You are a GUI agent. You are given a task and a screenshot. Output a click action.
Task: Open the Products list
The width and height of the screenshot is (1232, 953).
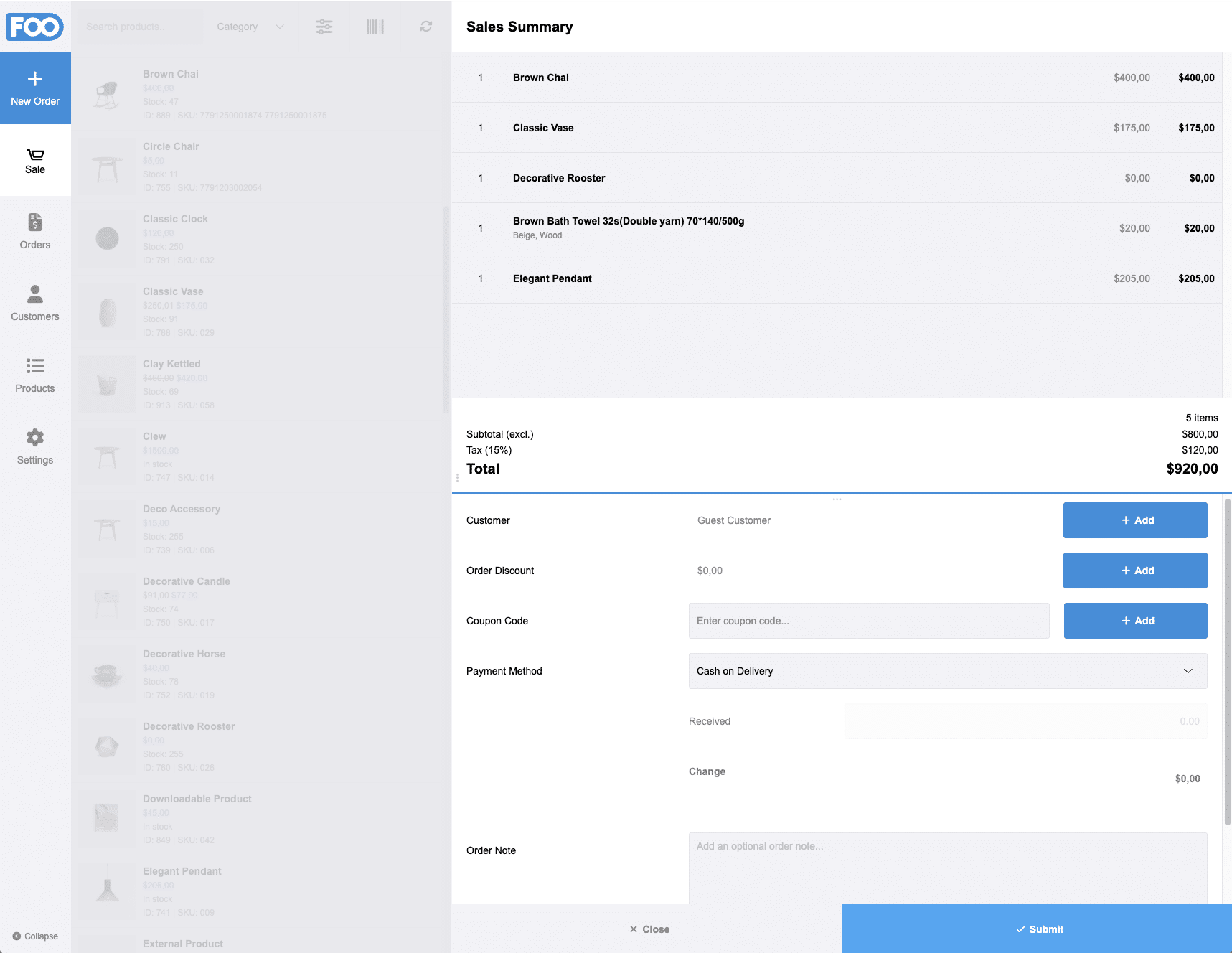tap(35, 375)
